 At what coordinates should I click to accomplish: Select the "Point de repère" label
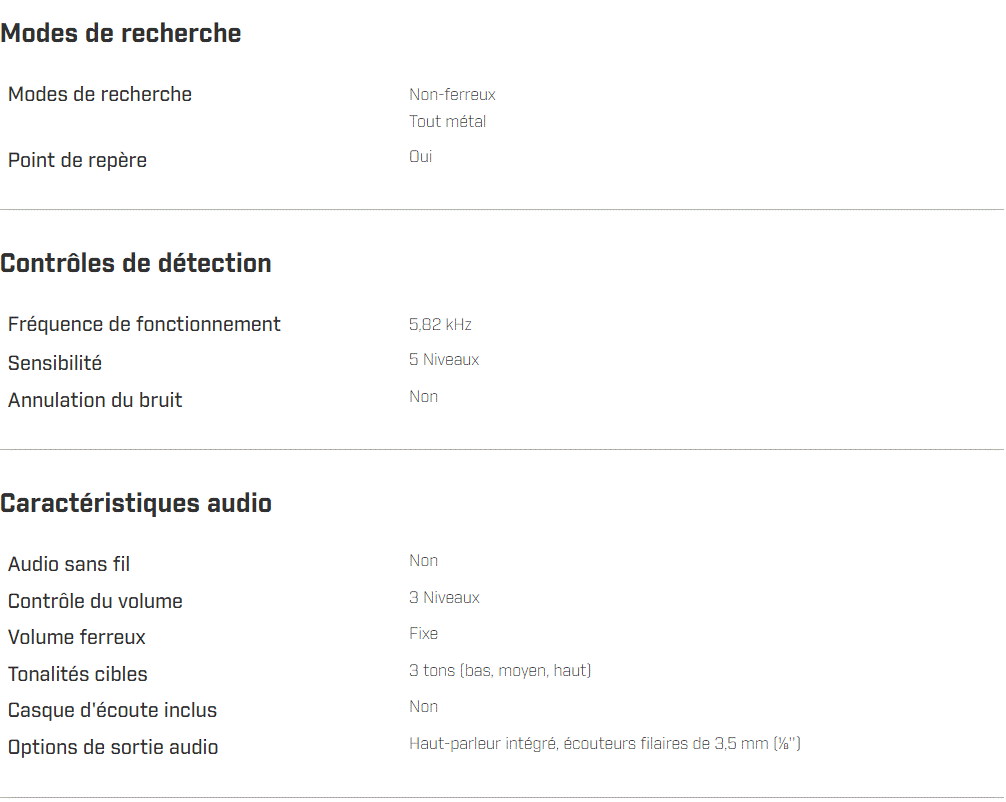pyautogui.click(x=77, y=160)
